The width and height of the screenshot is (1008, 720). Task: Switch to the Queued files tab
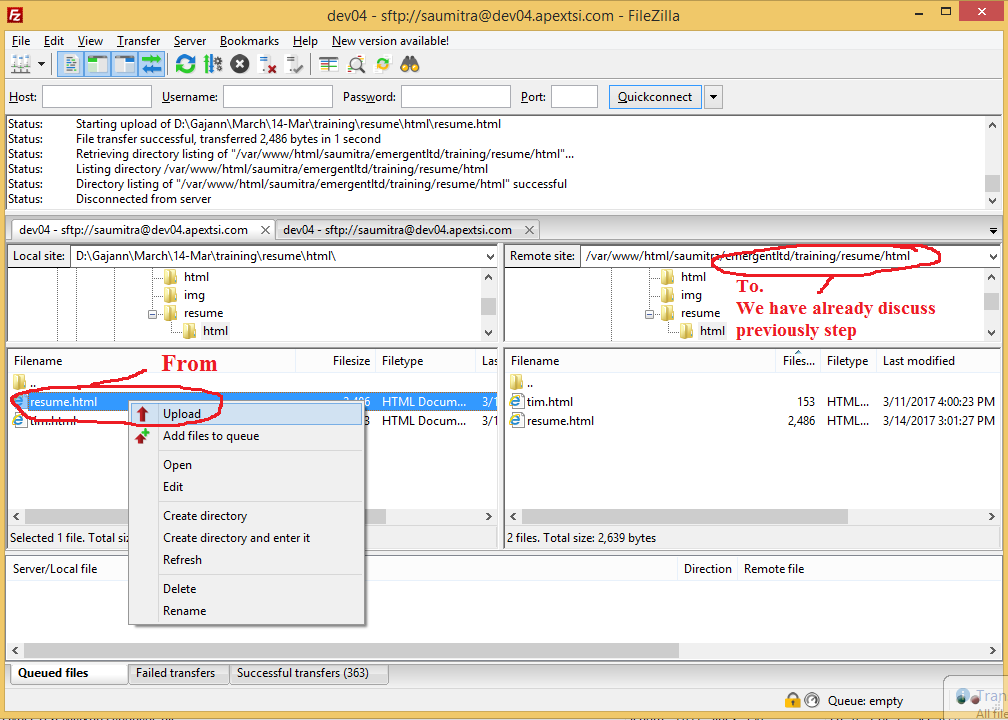[x=68, y=673]
